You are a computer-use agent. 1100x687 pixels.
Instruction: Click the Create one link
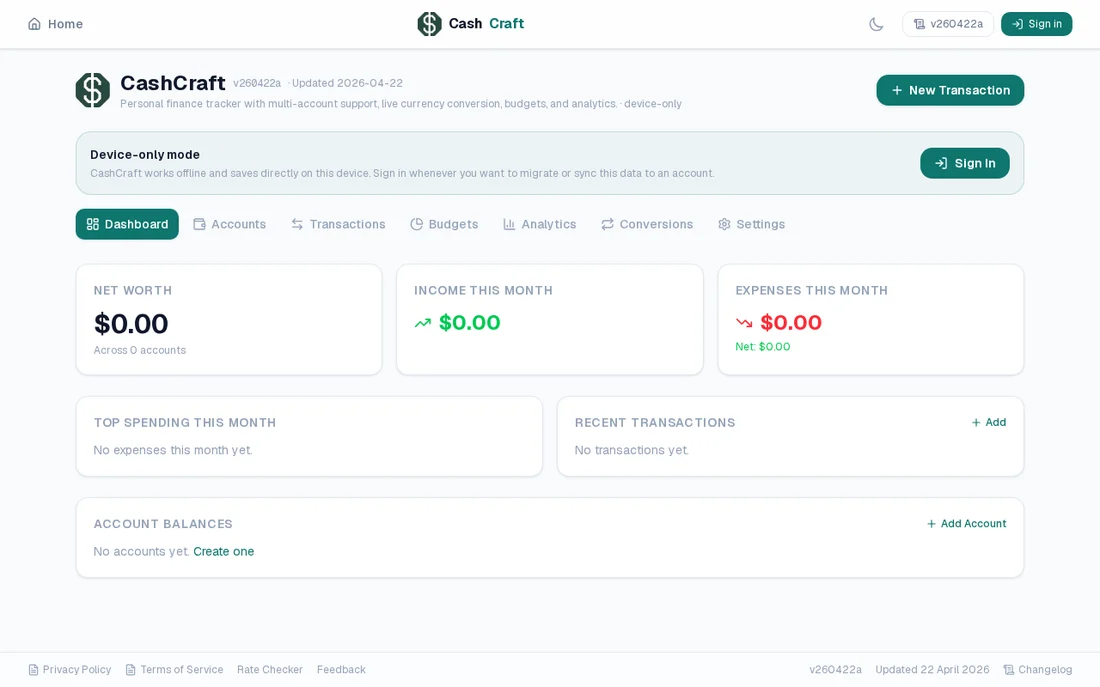click(224, 552)
